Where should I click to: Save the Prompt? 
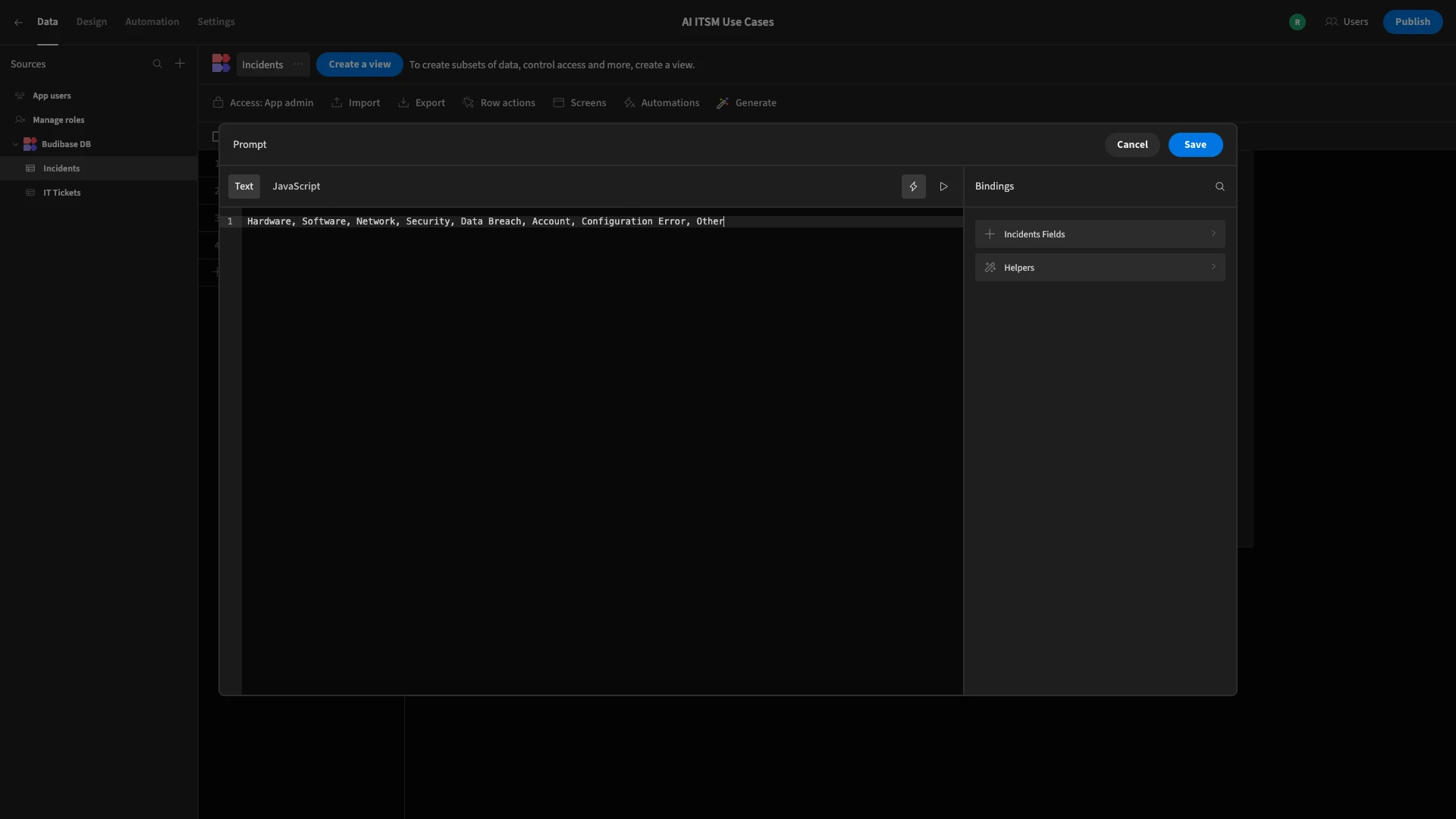pyautogui.click(x=1195, y=145)
